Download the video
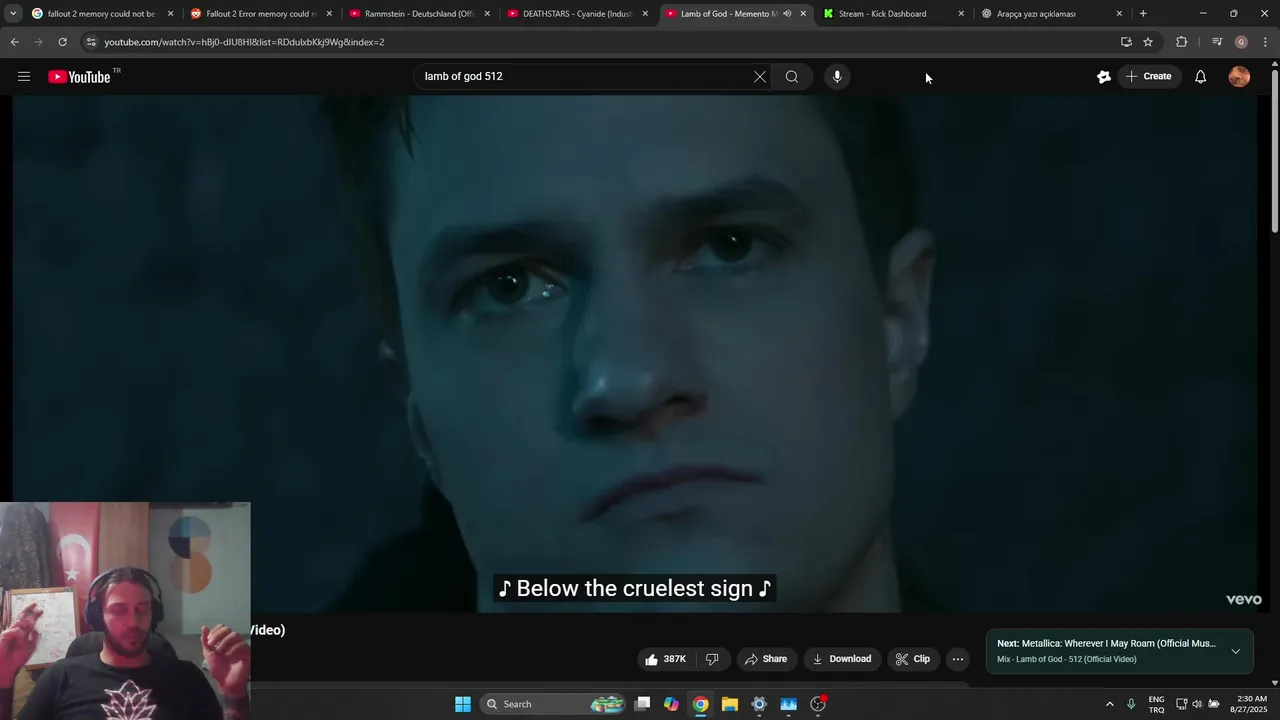Screen dimensions: 1280x720 click(841, 659)
